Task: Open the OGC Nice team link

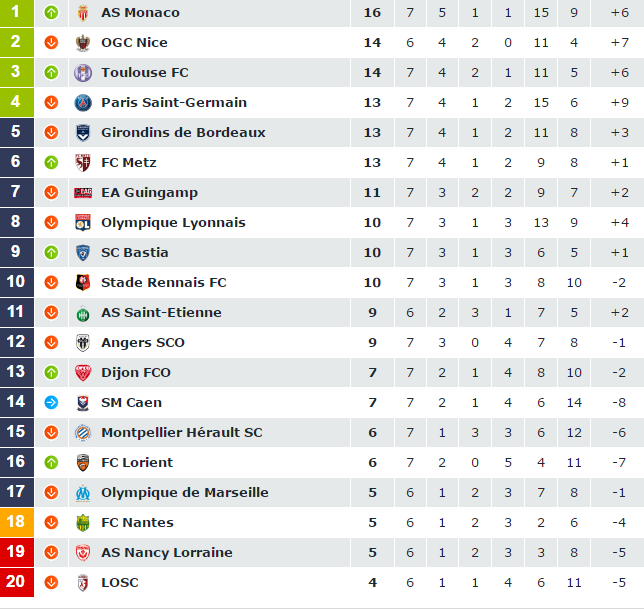Action: [x=134, y=42]
